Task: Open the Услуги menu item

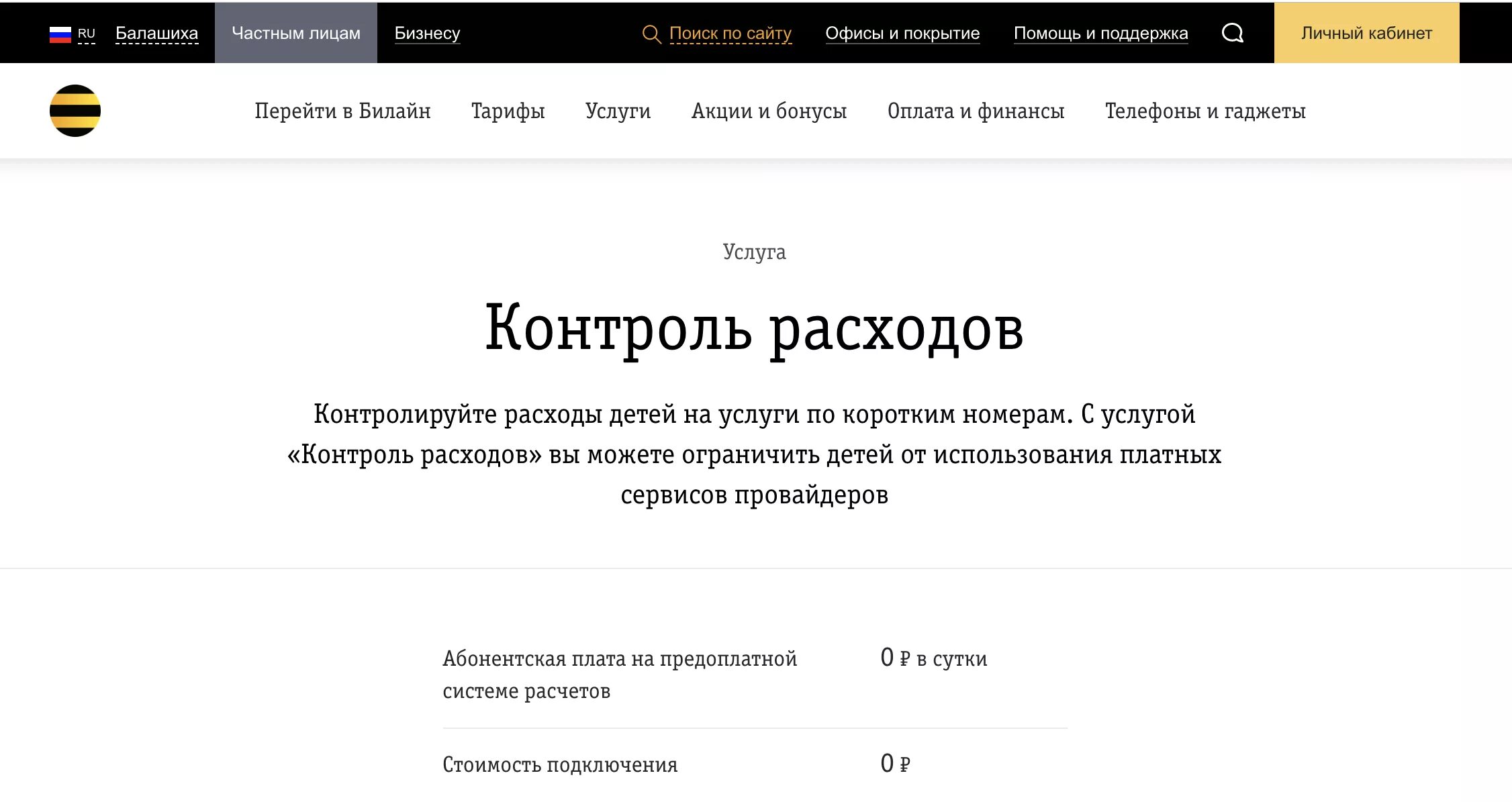Action: [618, 111]
